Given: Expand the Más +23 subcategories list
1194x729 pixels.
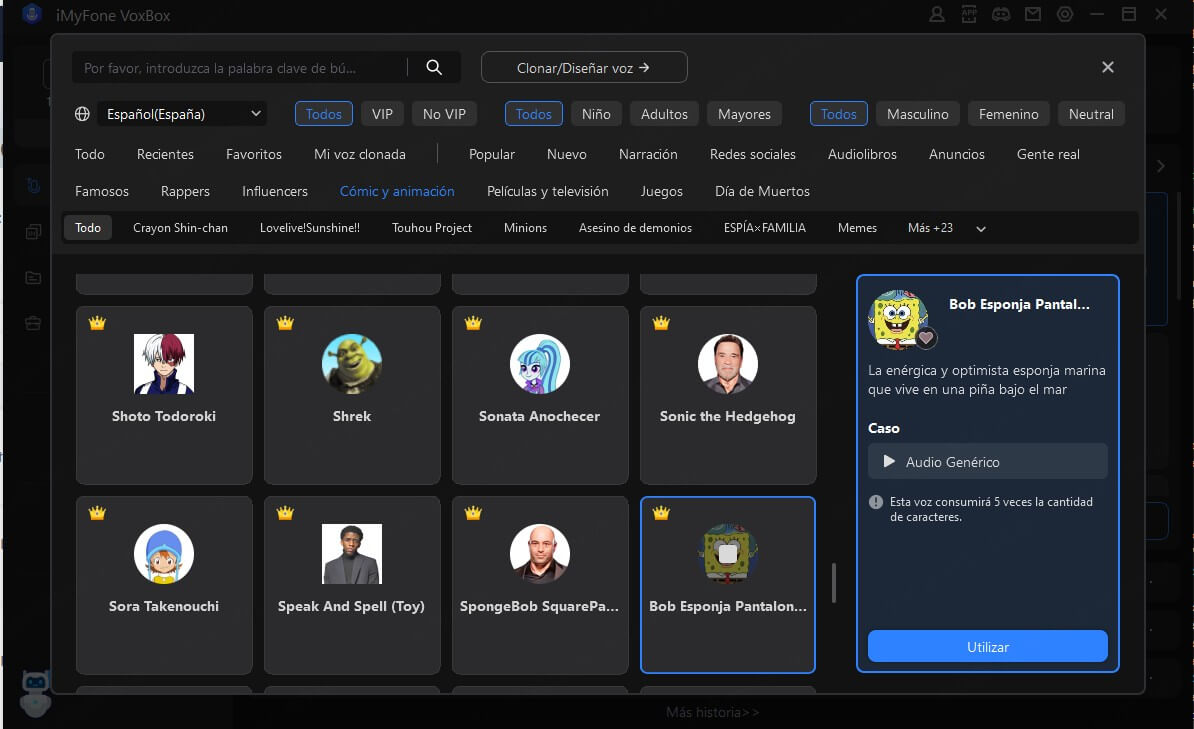Looking at the screenshot, I should (x=947, y=228).
